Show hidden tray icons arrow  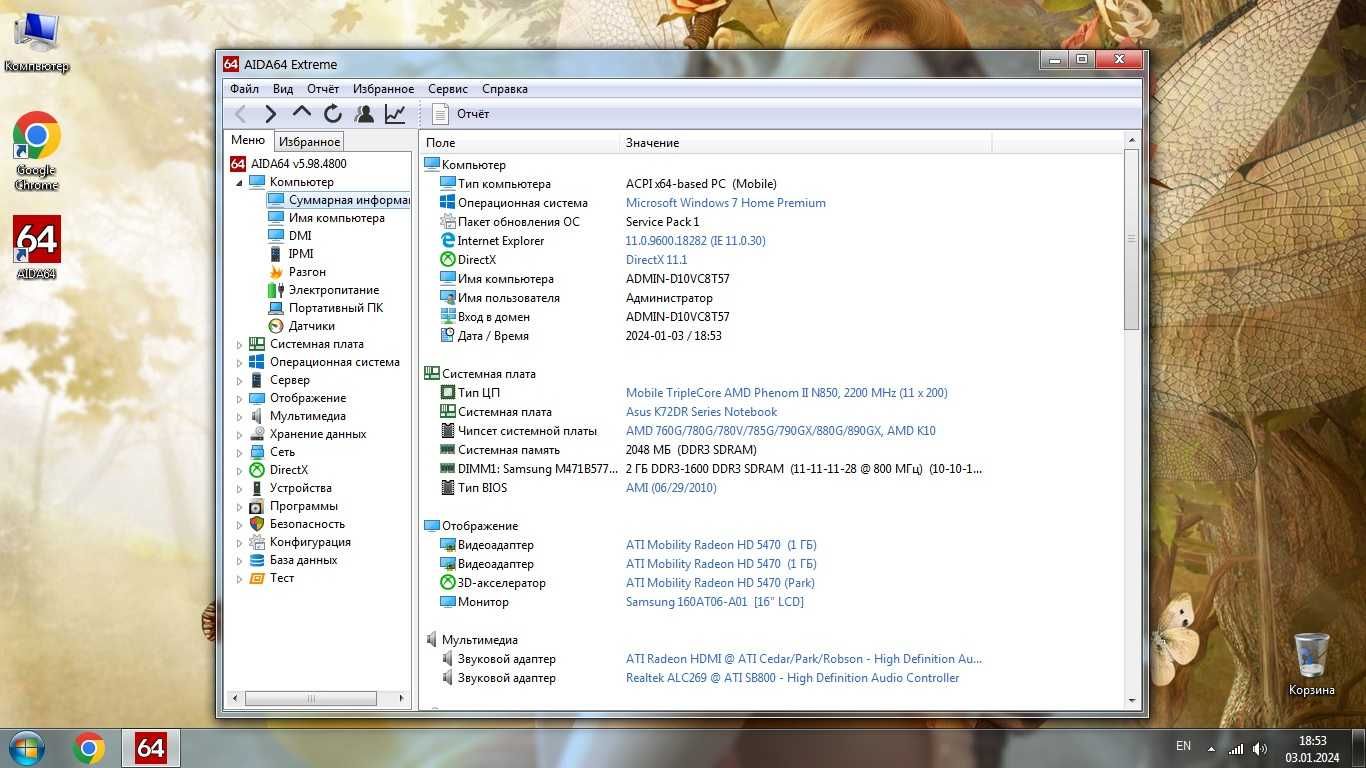1212,748
